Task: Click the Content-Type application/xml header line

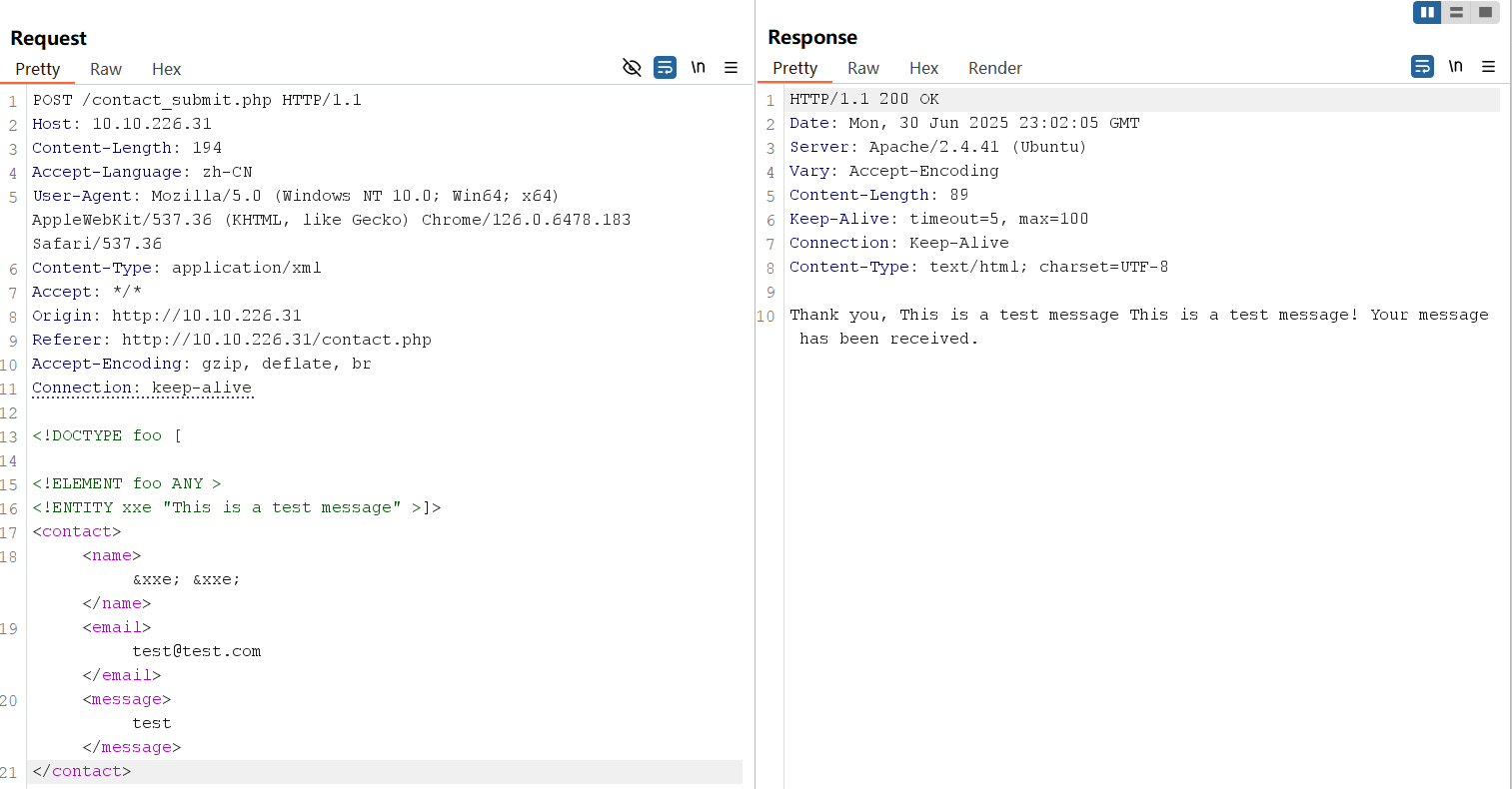Action: pyautogui.click(x=176, y=268)
